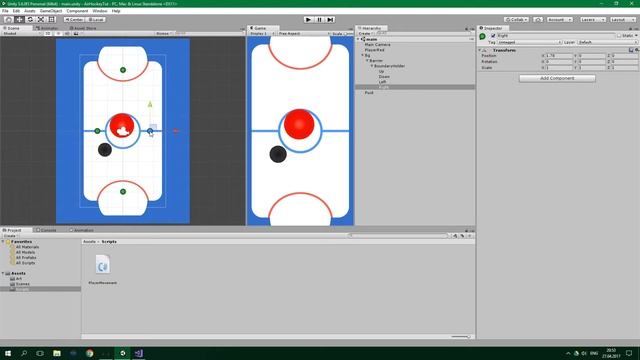640x360 pixels.
Task: Open the Free Aspect dropdown in Game view
Action: point(304,33)
